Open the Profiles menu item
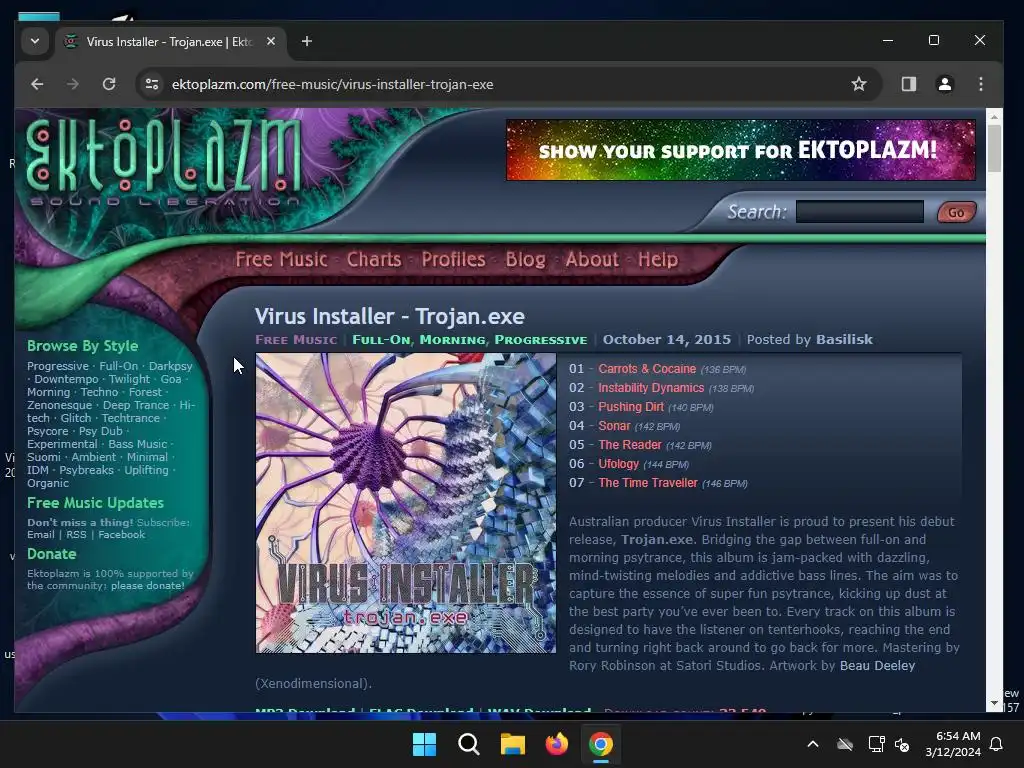The width and height of the screenshot is (1024, 768). point(453,259)
